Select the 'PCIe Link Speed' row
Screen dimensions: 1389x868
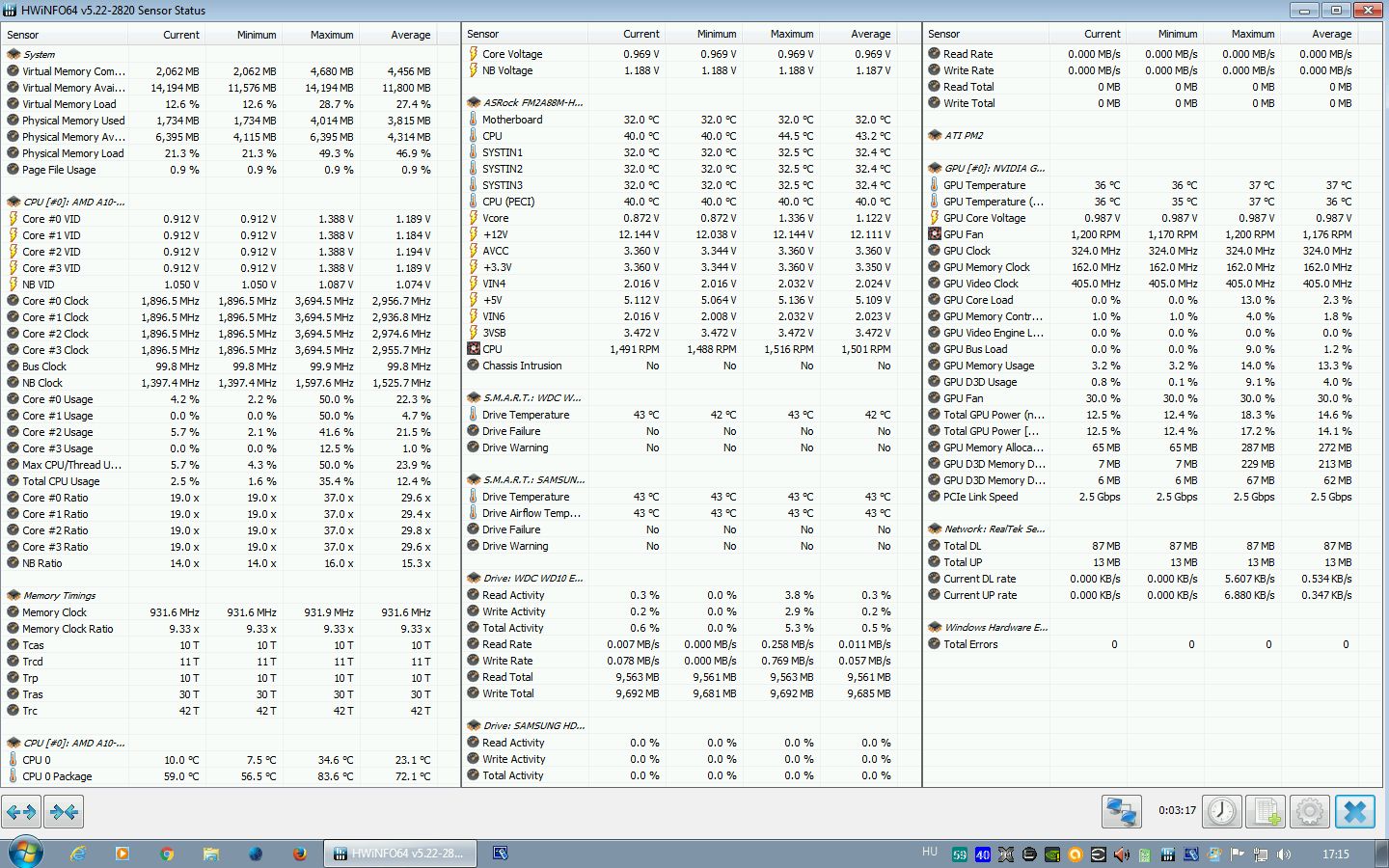pos(1153,497)
